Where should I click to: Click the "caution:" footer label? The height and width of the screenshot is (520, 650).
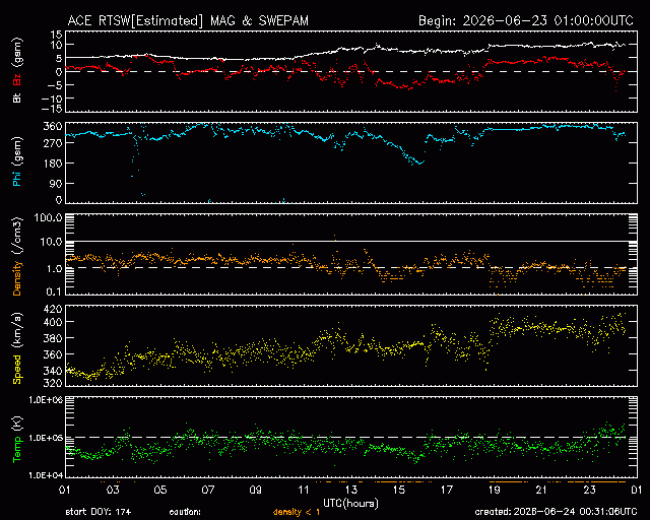(185, 512)
